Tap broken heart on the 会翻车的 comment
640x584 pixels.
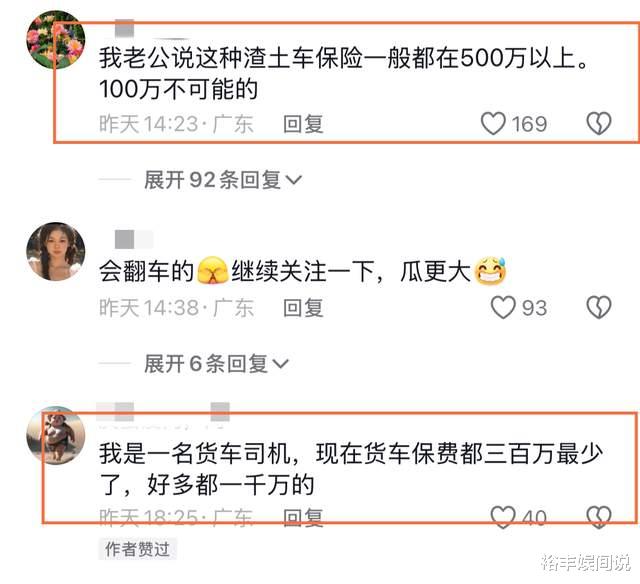pos(599,307)
